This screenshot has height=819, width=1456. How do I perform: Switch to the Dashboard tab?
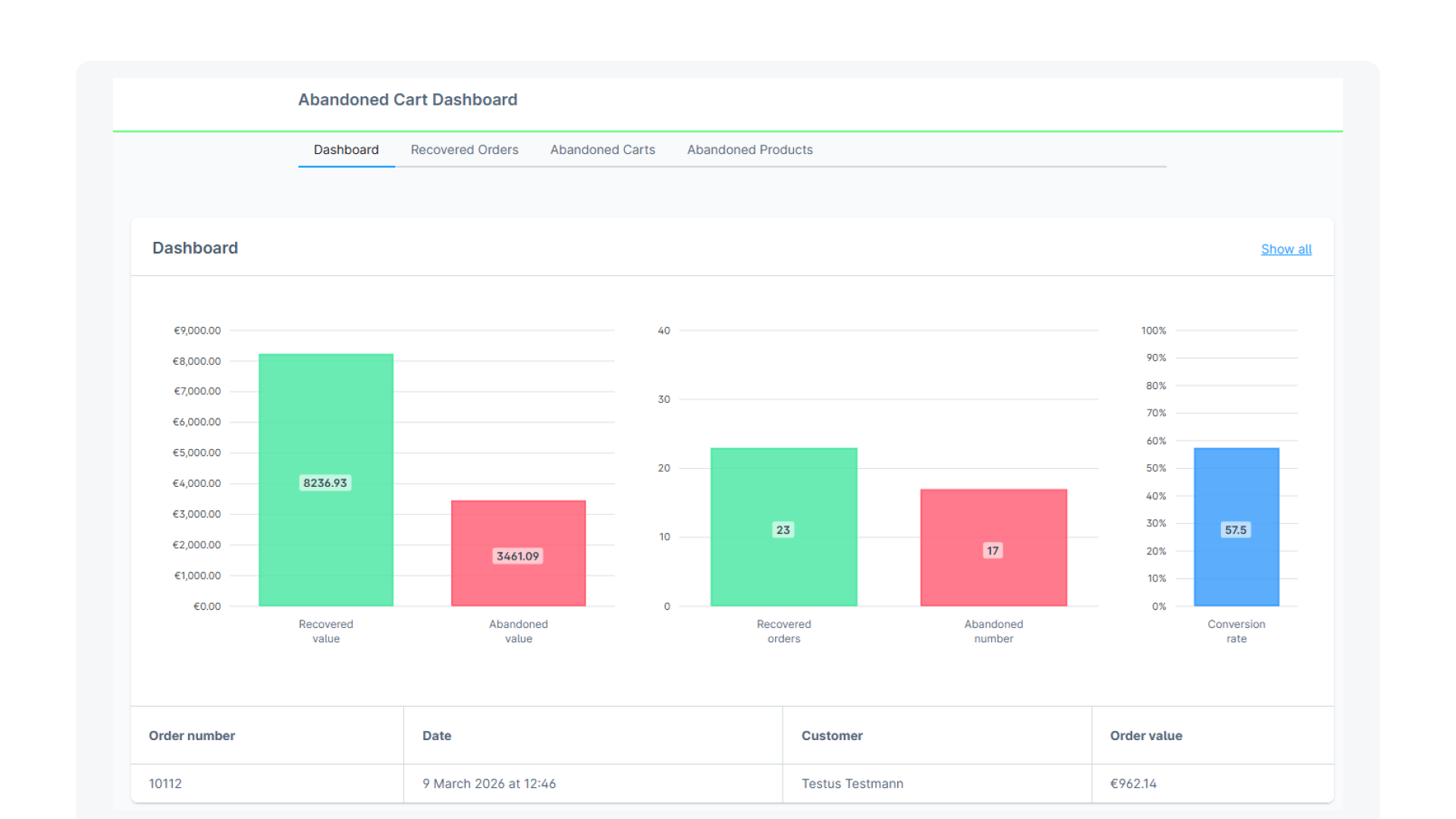pyautogui.click(x=346, y=150)
